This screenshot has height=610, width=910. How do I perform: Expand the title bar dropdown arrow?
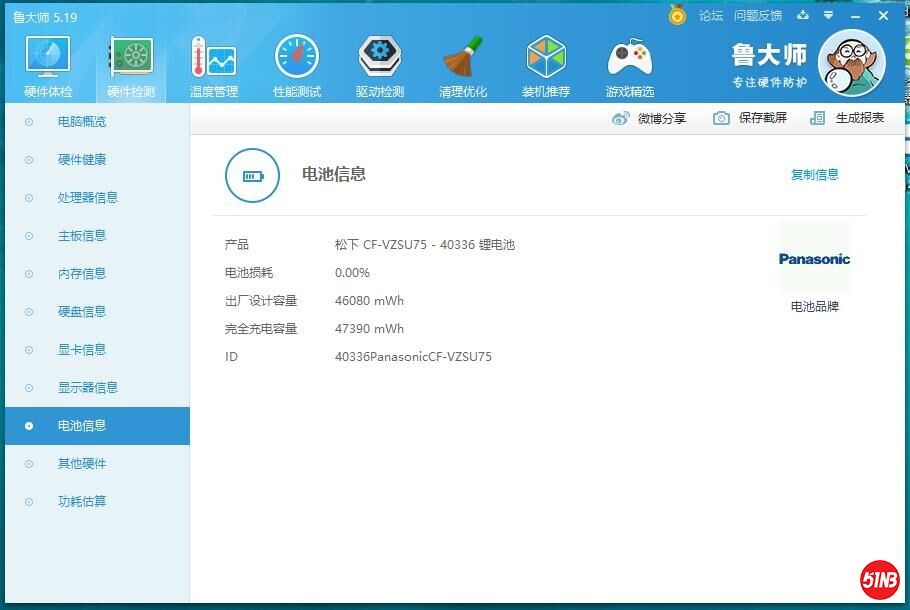point(826,16)
